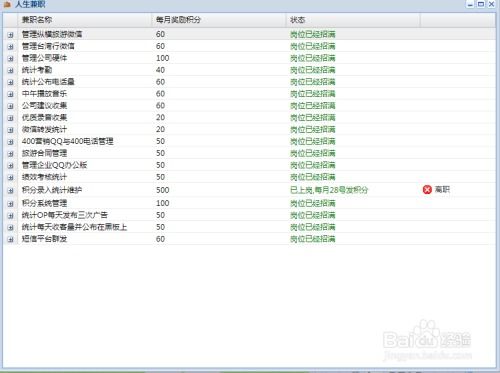
Task: Click 岗位已经招满 status for 中午播放音乐
Action: tap(313, 94)
